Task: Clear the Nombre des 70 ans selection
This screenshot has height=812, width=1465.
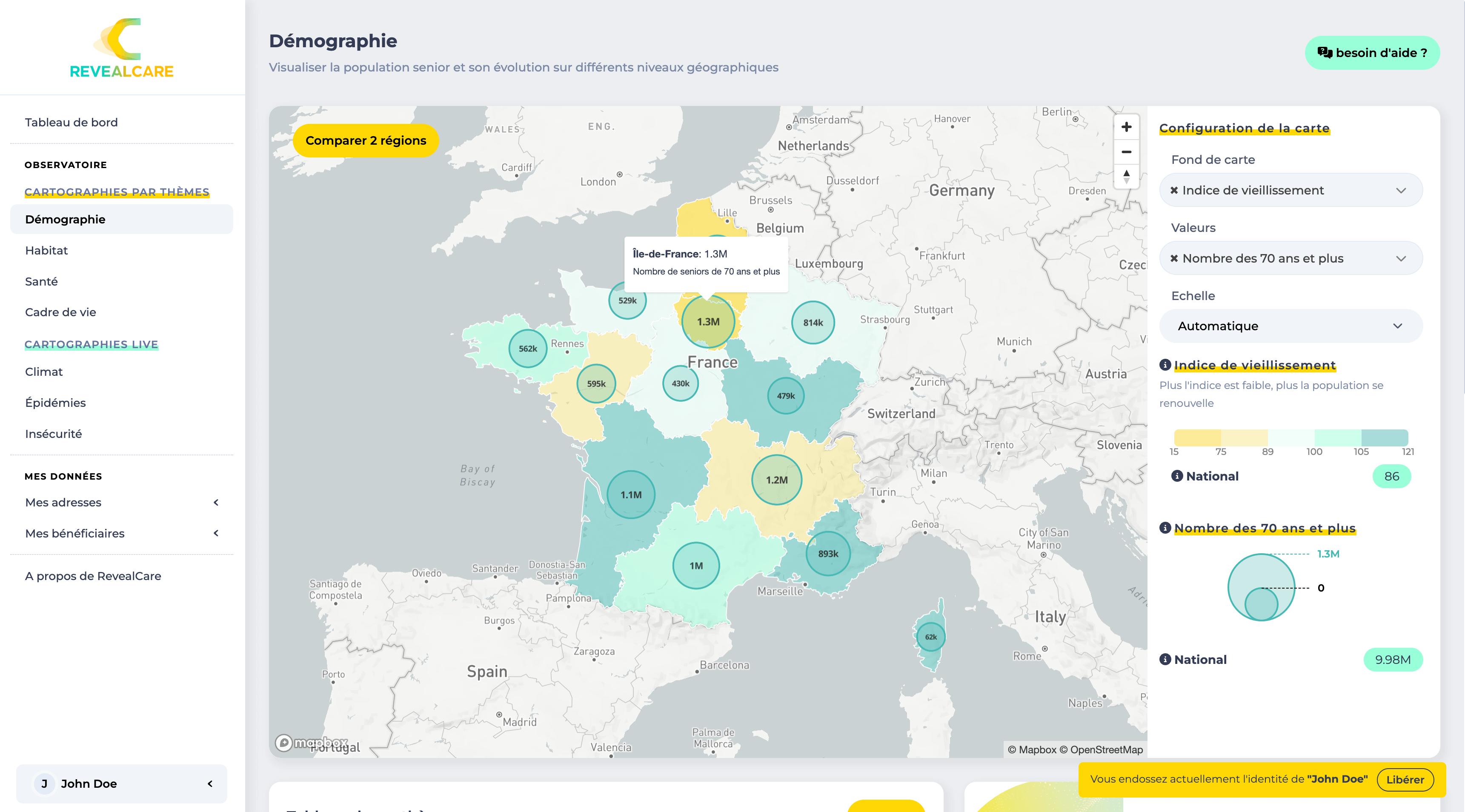Action: click(x=1174, y=259)
